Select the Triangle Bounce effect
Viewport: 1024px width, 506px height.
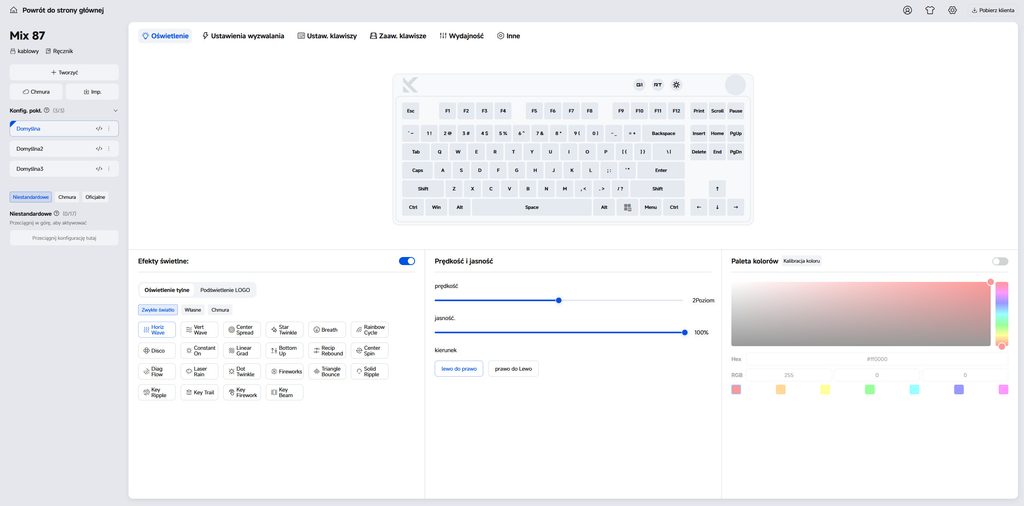(x=327, y=372)
